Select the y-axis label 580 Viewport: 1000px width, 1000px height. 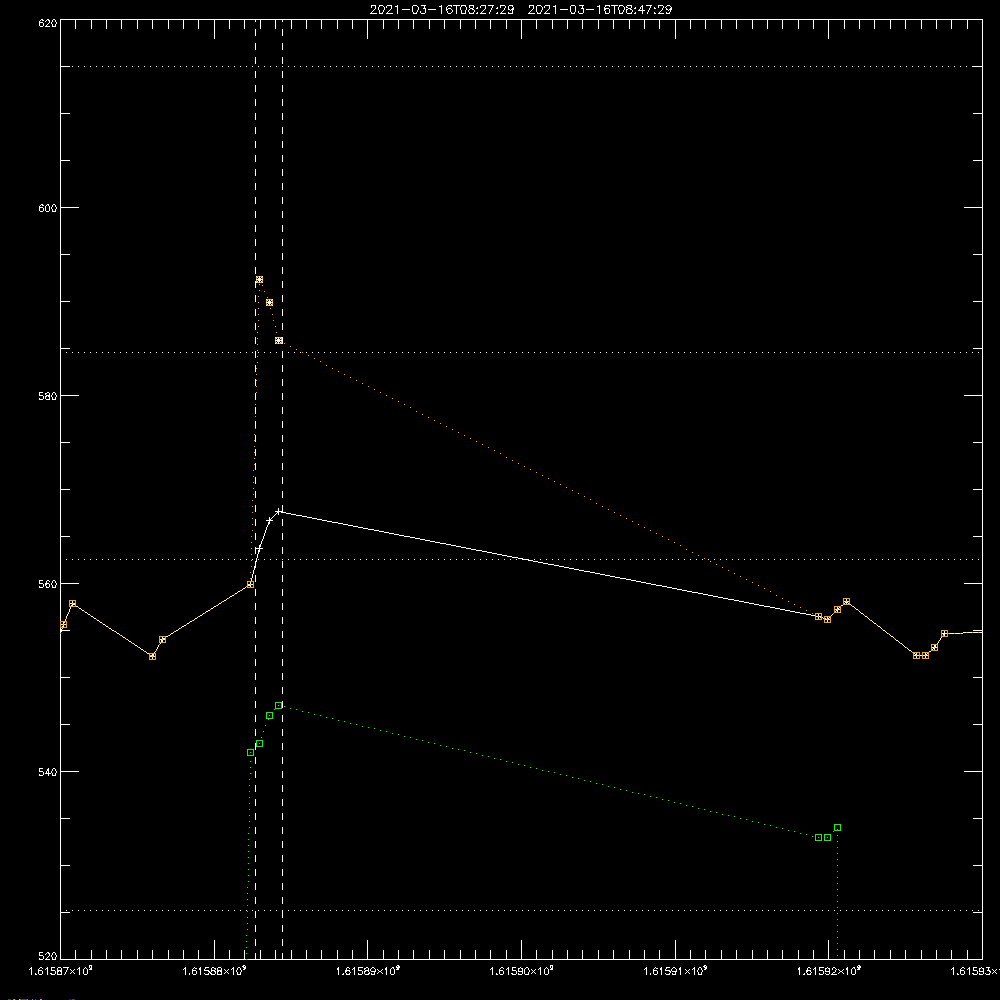pyautogui.click(x=48, y=395)
